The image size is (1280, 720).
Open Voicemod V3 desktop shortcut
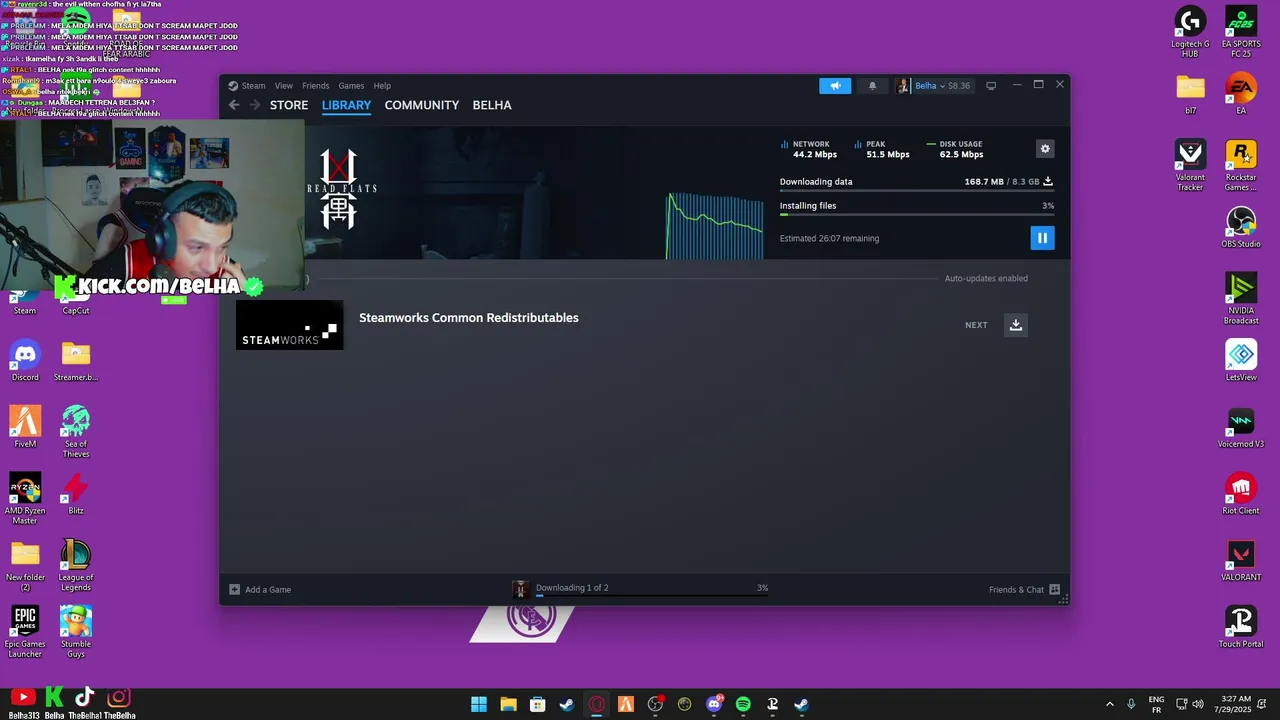coord(1241,427)
